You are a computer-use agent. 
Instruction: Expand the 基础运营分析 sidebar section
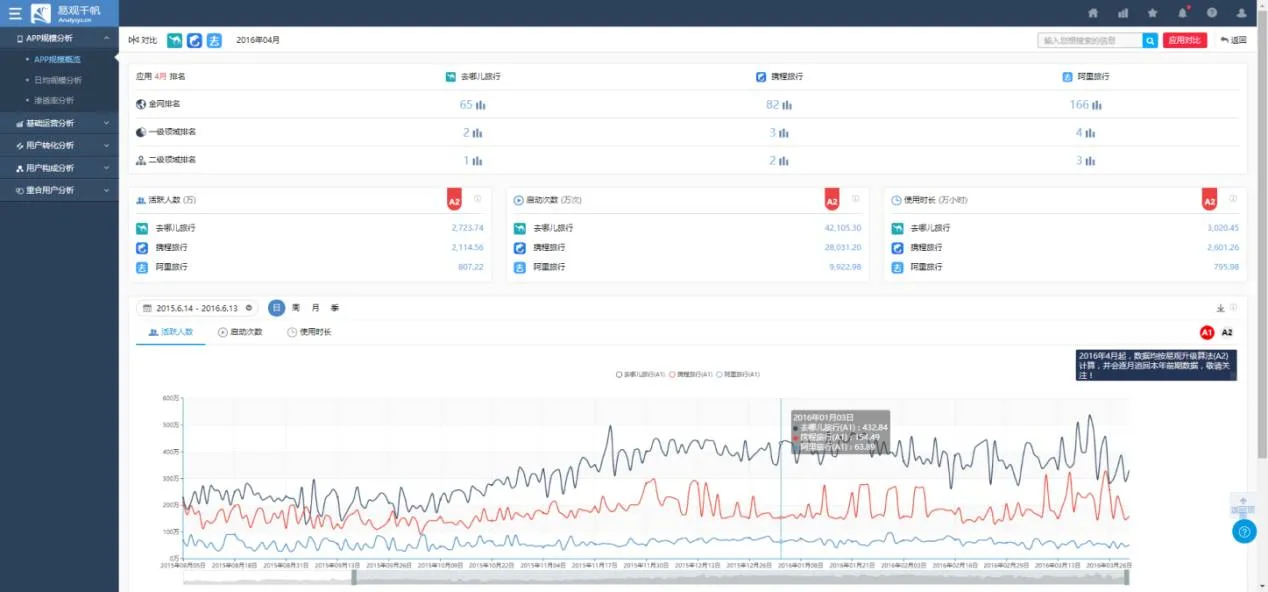click(59, 123)
